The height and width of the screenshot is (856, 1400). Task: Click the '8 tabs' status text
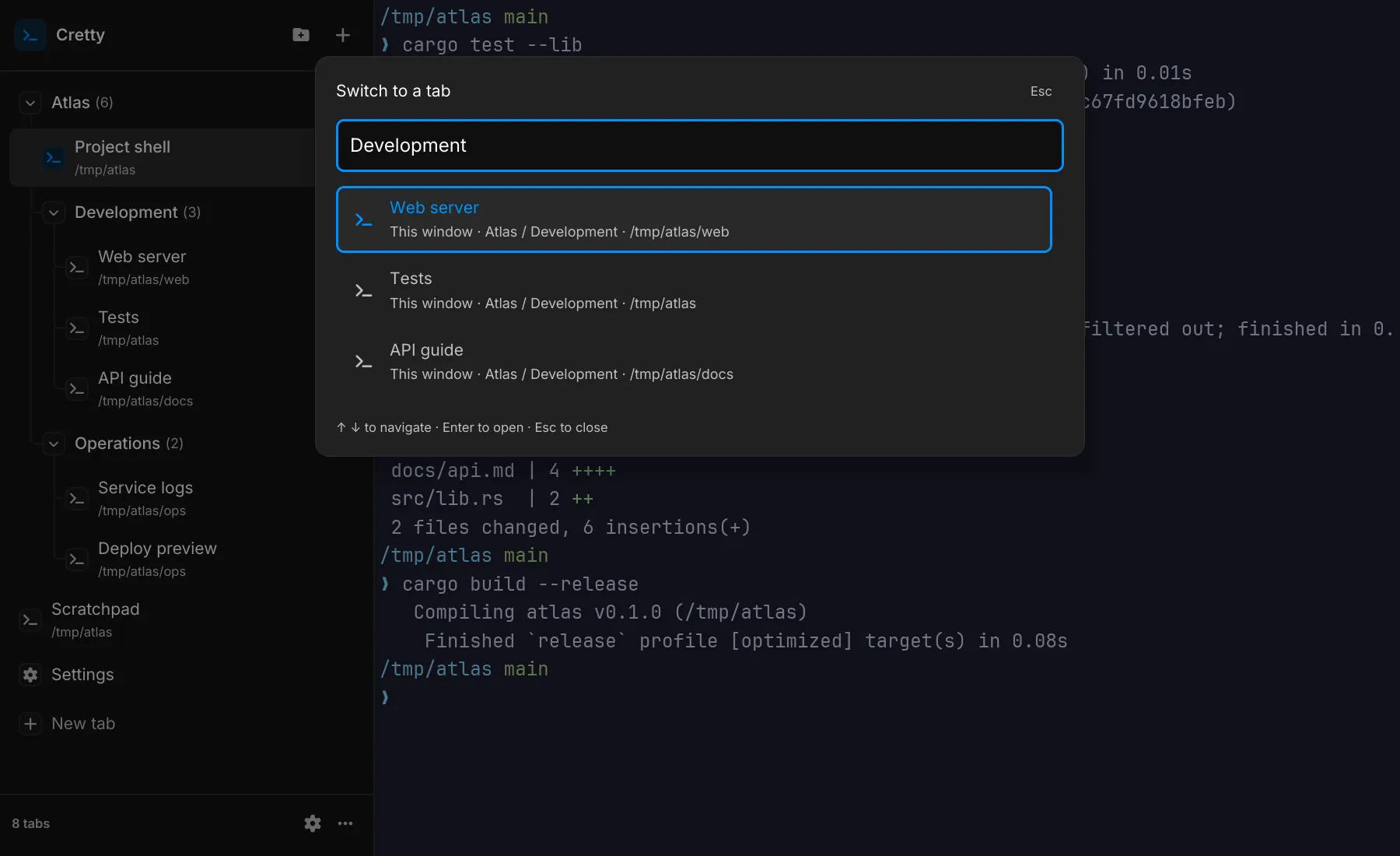pos(31,823)
